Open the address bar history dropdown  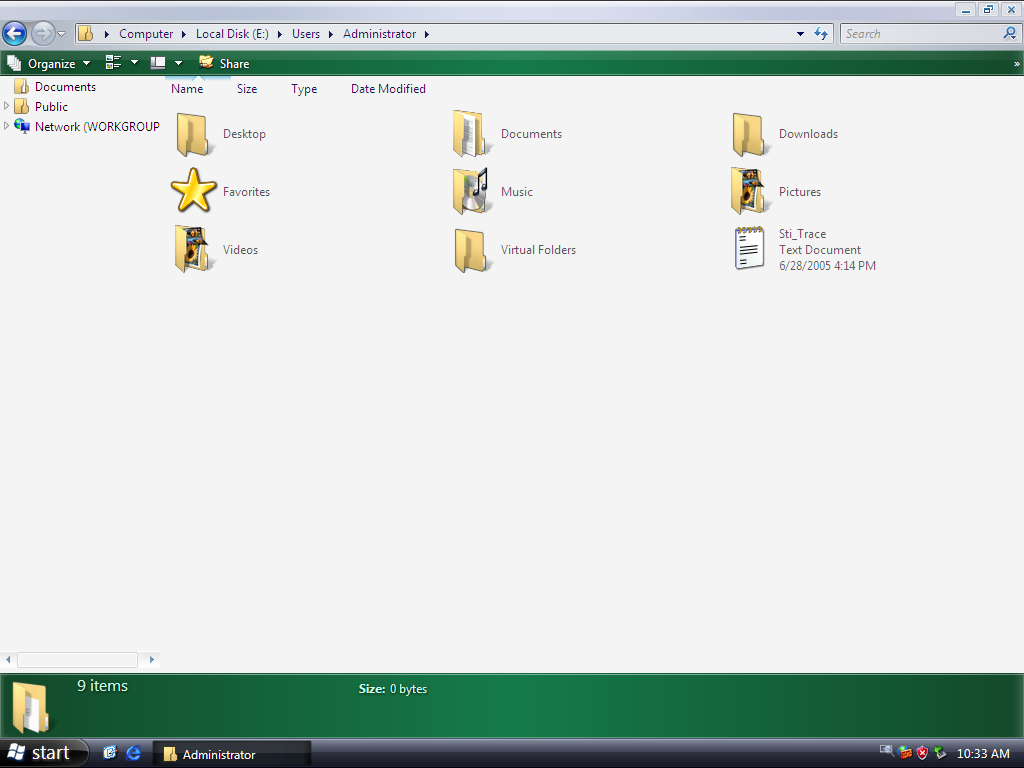800,34
